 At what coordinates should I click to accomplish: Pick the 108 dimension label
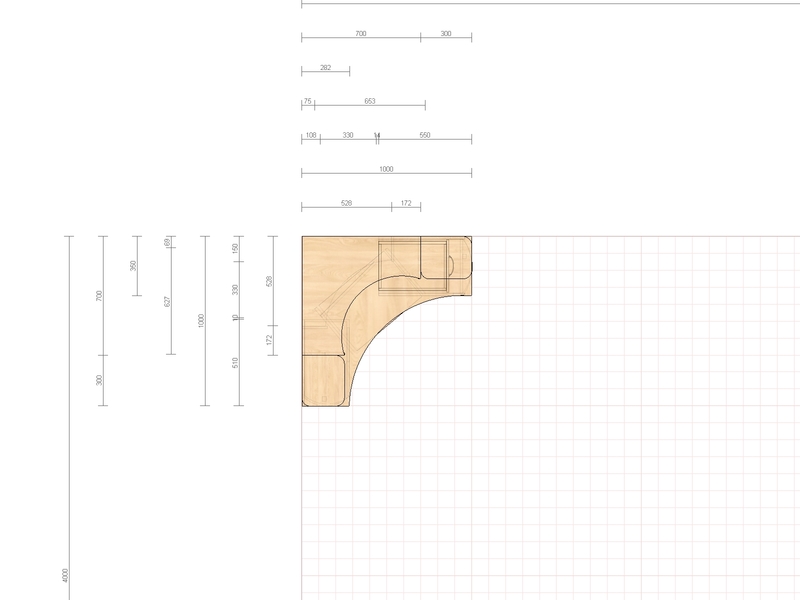click(311, 135)
